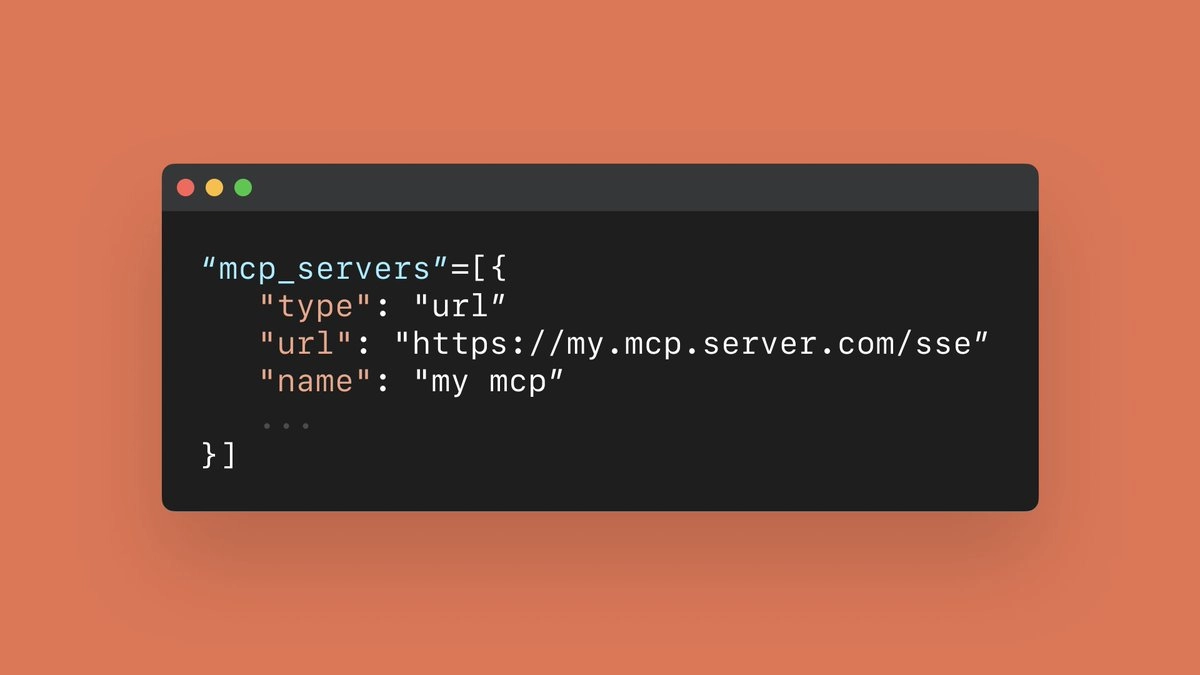Viewport: 1200px width, 675px height.
Task: Expand the gray ellipsis dots
Action: pos(285,426)
